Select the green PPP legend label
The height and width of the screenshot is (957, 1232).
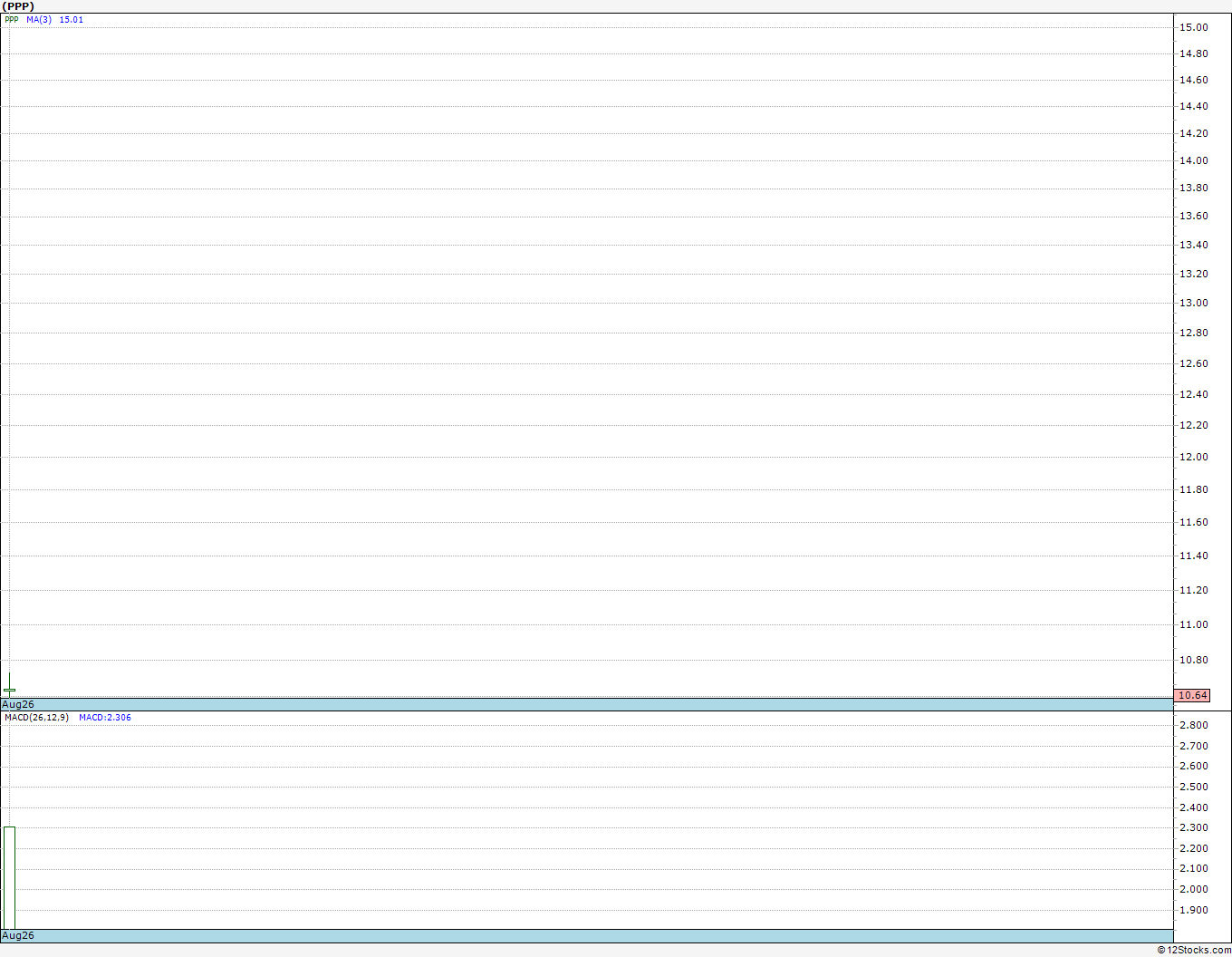click(x=12, y=19)
